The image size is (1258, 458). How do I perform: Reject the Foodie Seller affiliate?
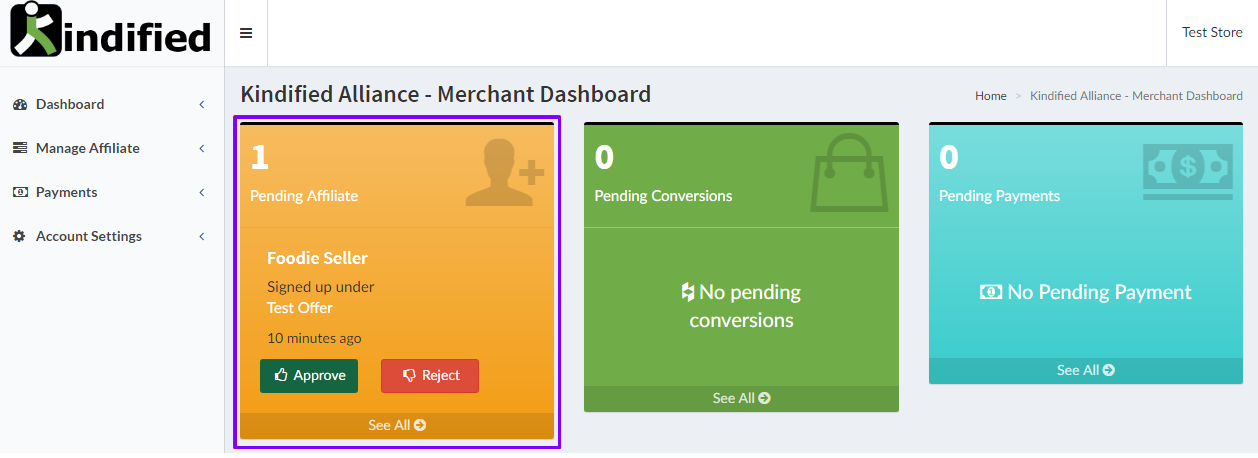[x=430, y=376]
